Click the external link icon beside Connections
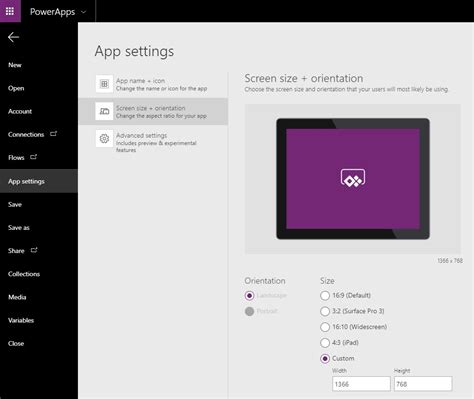 [x=53, y=134]
